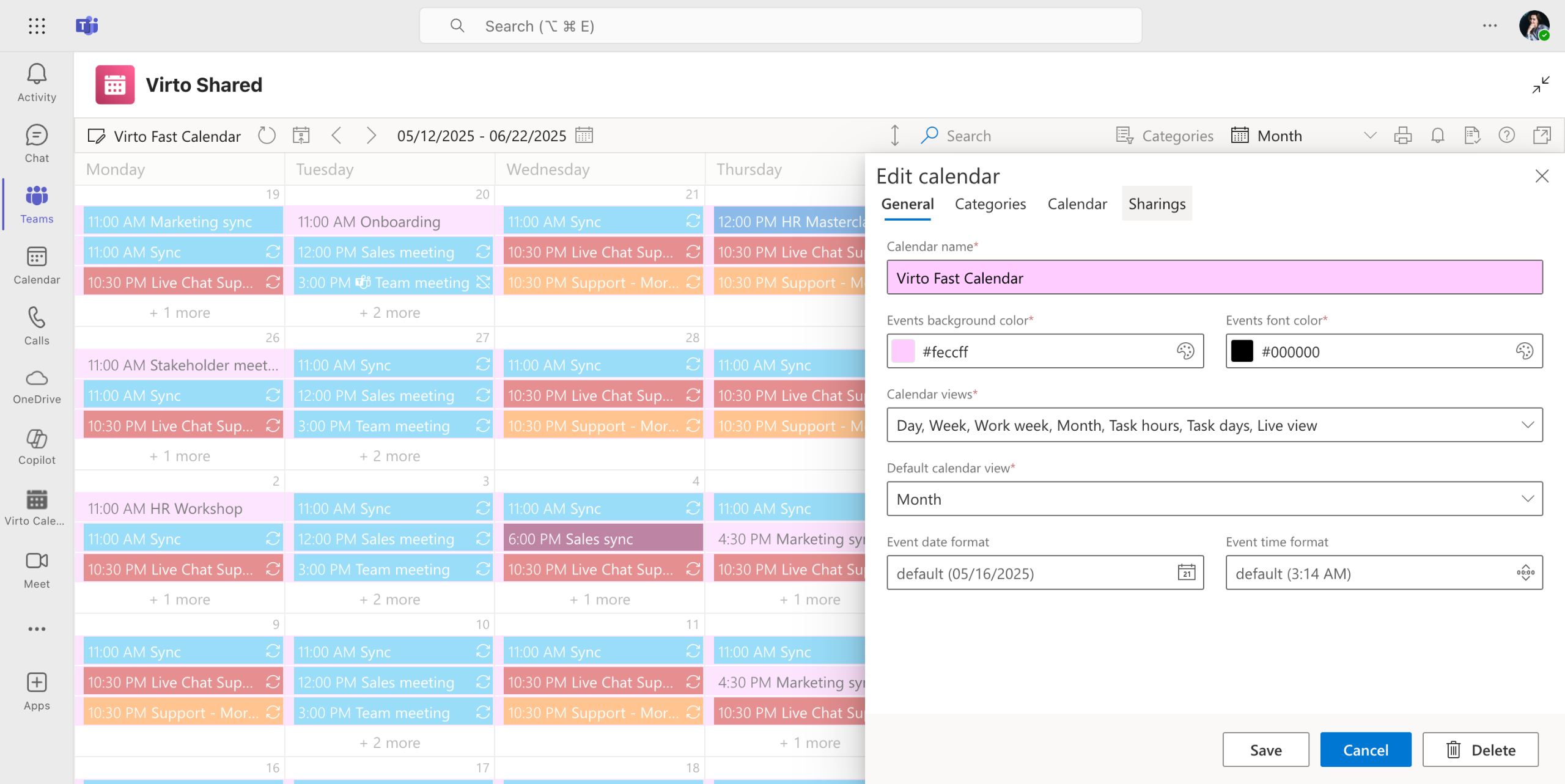Open notifications bell in calendar toolbar
This screenshot has height=784, width=1565.
tap(1437, 135)
